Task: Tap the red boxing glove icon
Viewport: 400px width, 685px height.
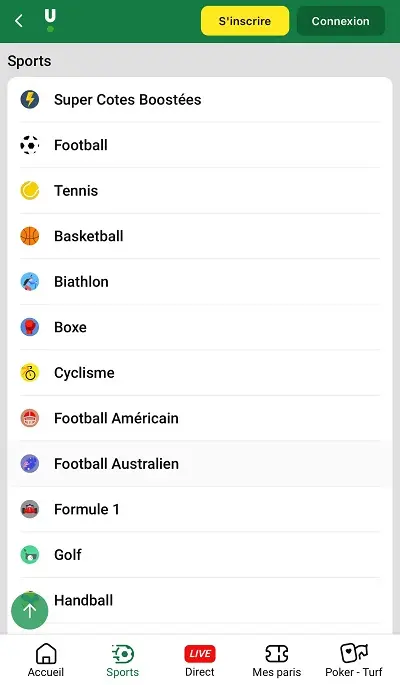Action: click(30, 327)
